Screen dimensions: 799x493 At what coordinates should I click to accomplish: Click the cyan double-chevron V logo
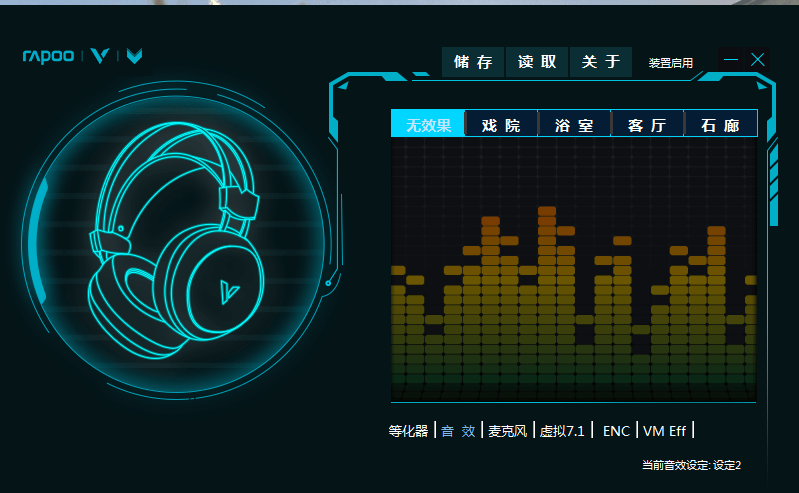coord(135,56)
